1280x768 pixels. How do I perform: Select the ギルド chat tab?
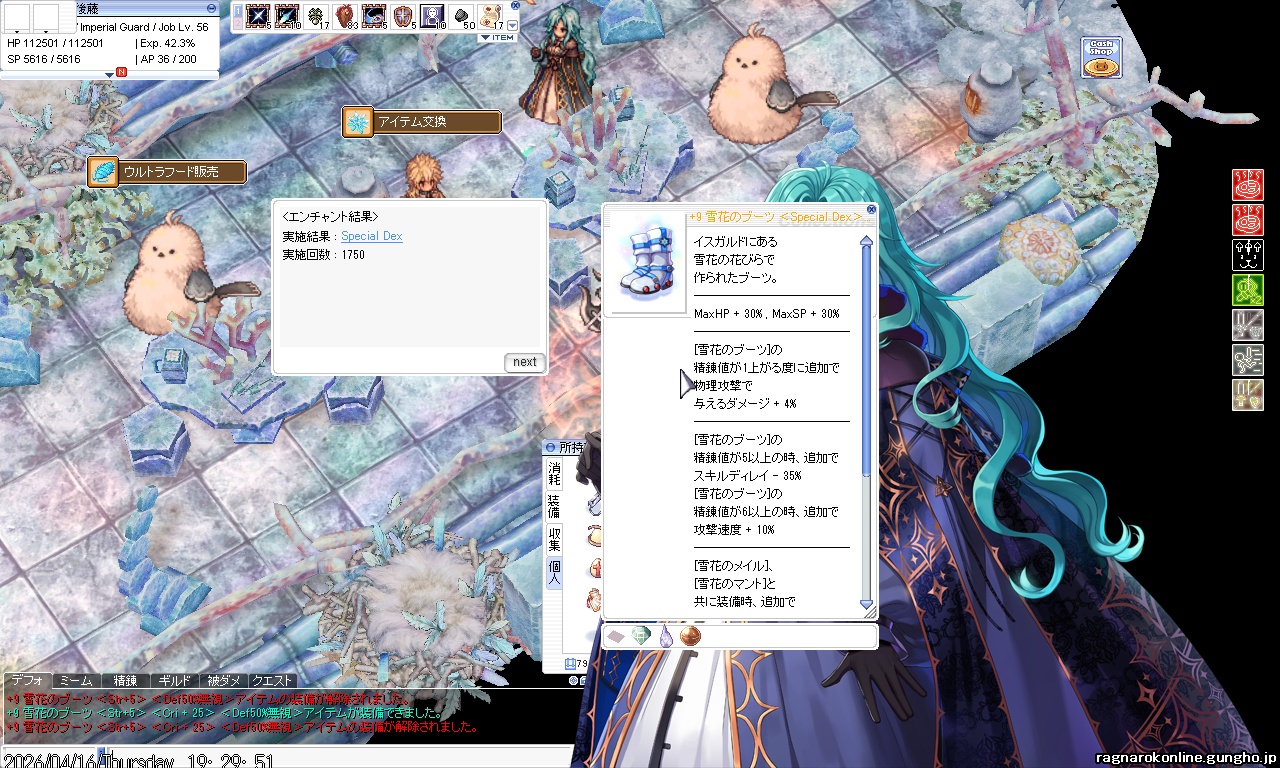(175, 681)
